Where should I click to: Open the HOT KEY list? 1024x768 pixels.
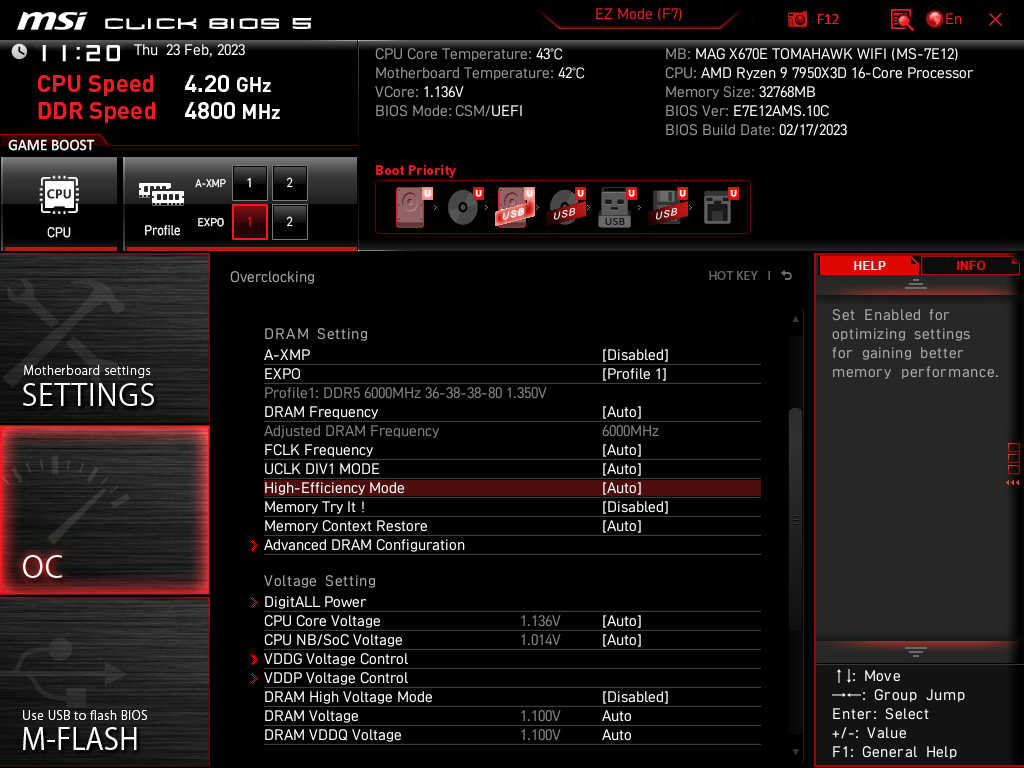[733, 276]
